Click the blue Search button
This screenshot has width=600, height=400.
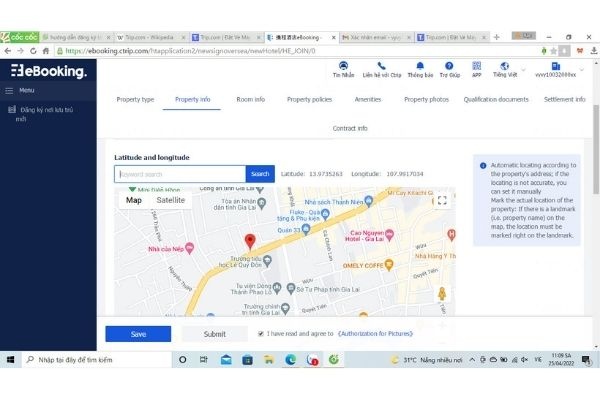coord(260,174)
